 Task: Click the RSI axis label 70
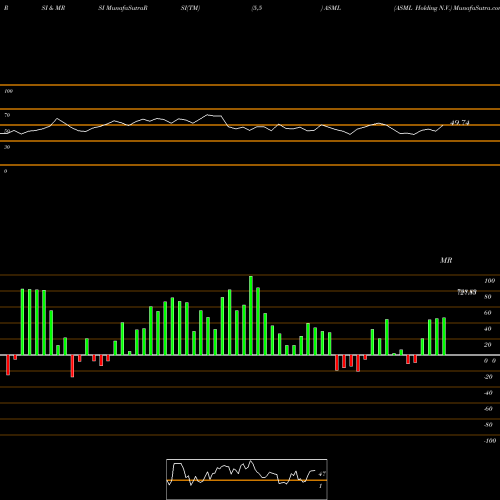coord(7,115)
